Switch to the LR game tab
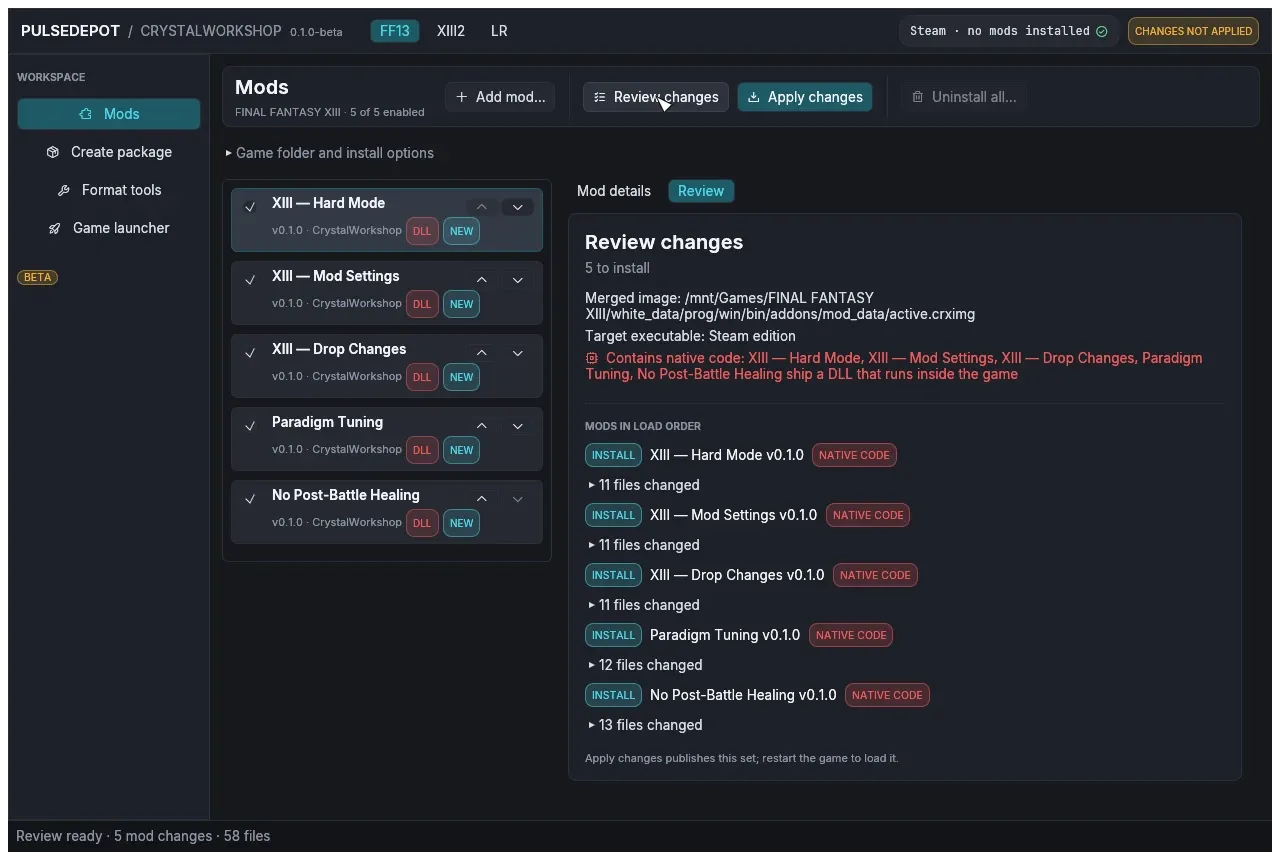 coord(499,31)
